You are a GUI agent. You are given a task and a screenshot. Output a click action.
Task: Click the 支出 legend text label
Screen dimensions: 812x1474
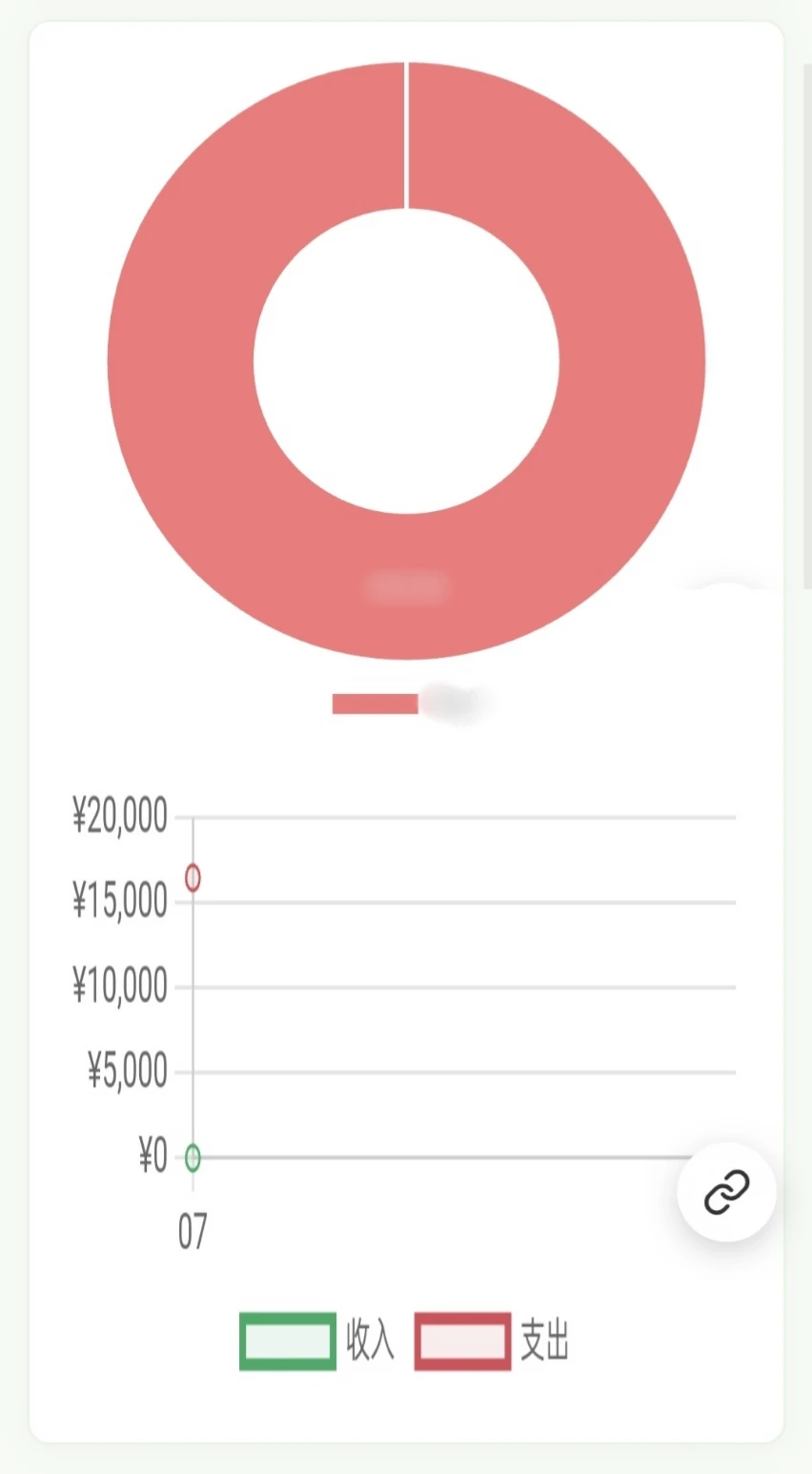click(x=544, y=1341)
